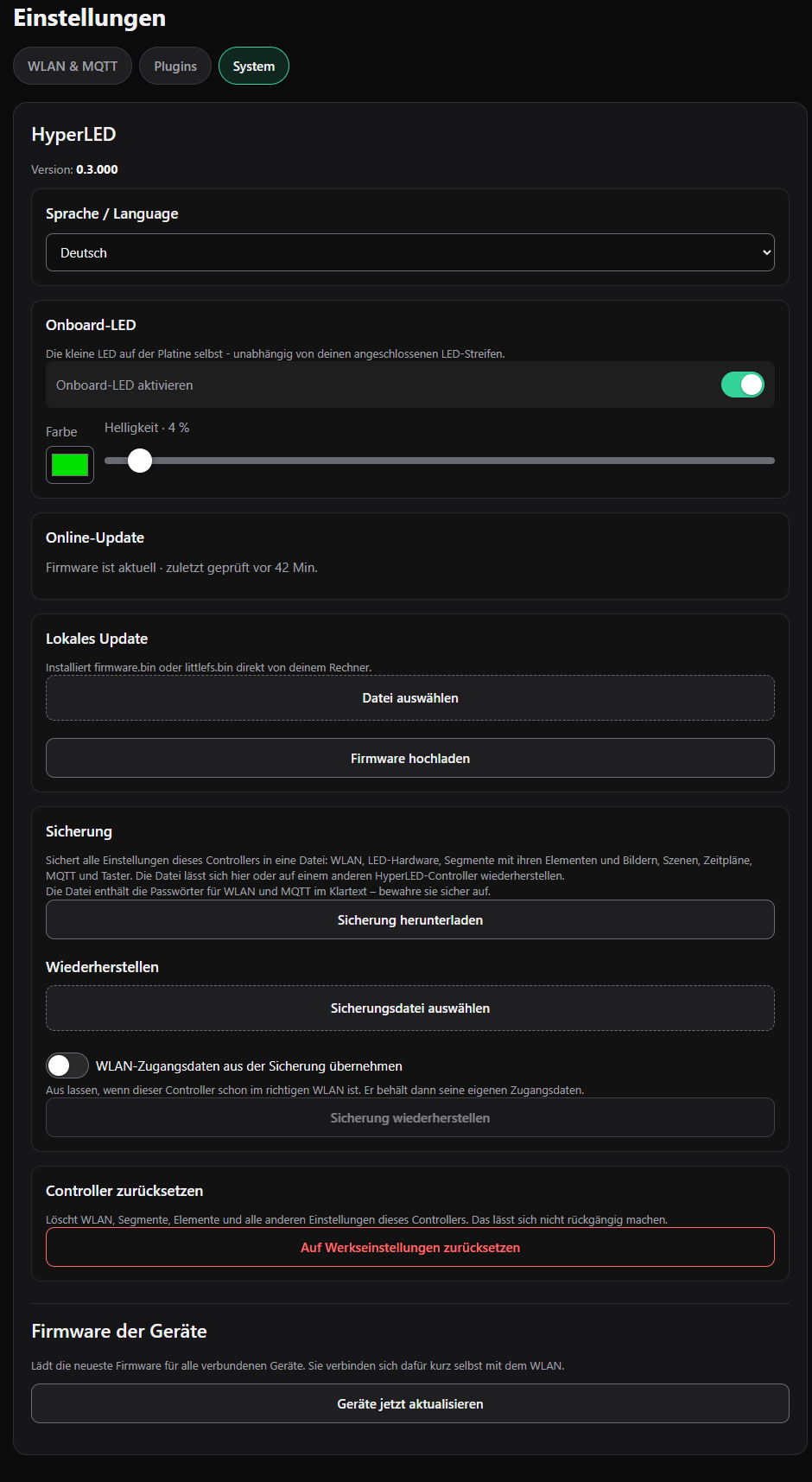Select the System tab
The width and height of the screenshot is (812, 1482).
[x=254, y=66]
